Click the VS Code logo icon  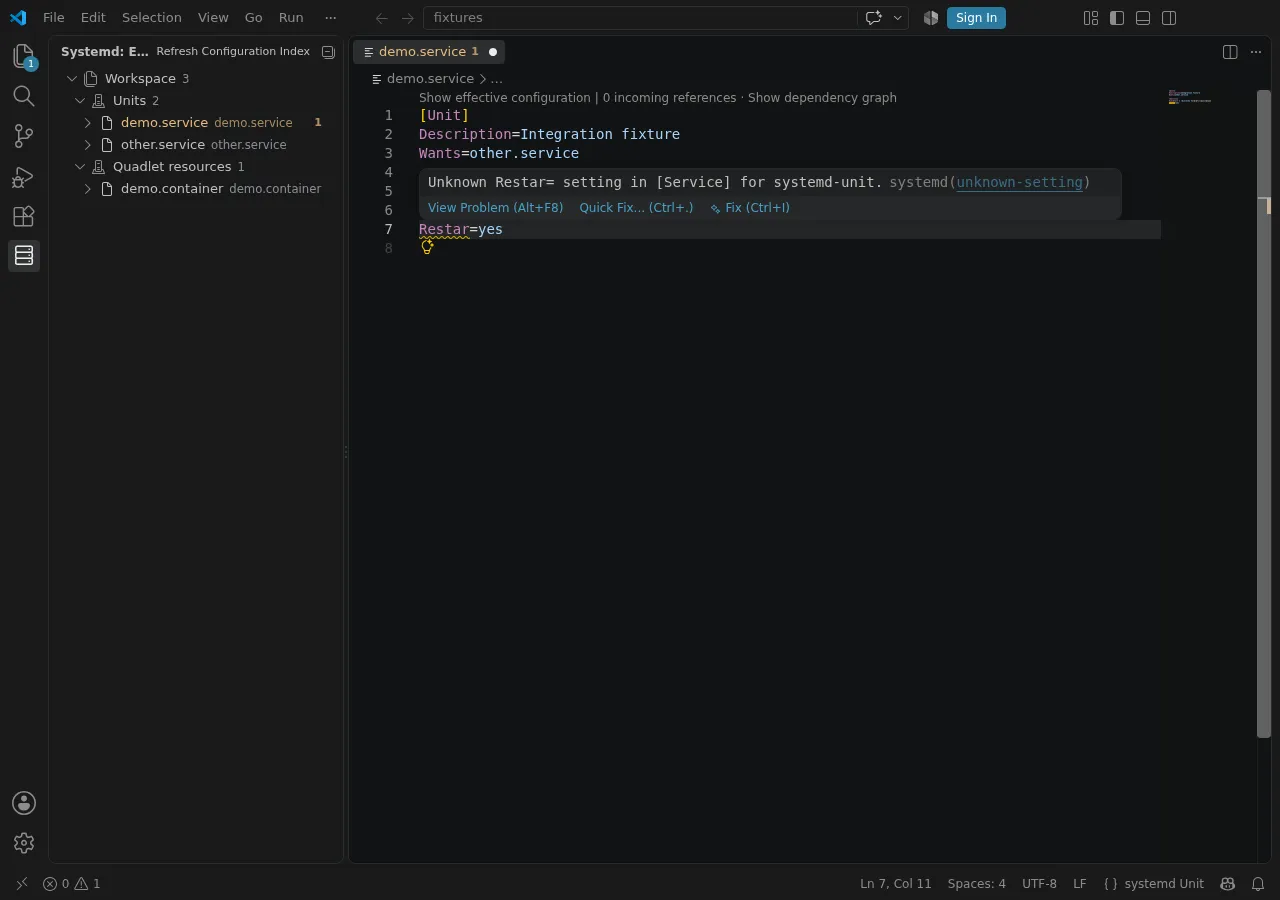tap(18, 18)
